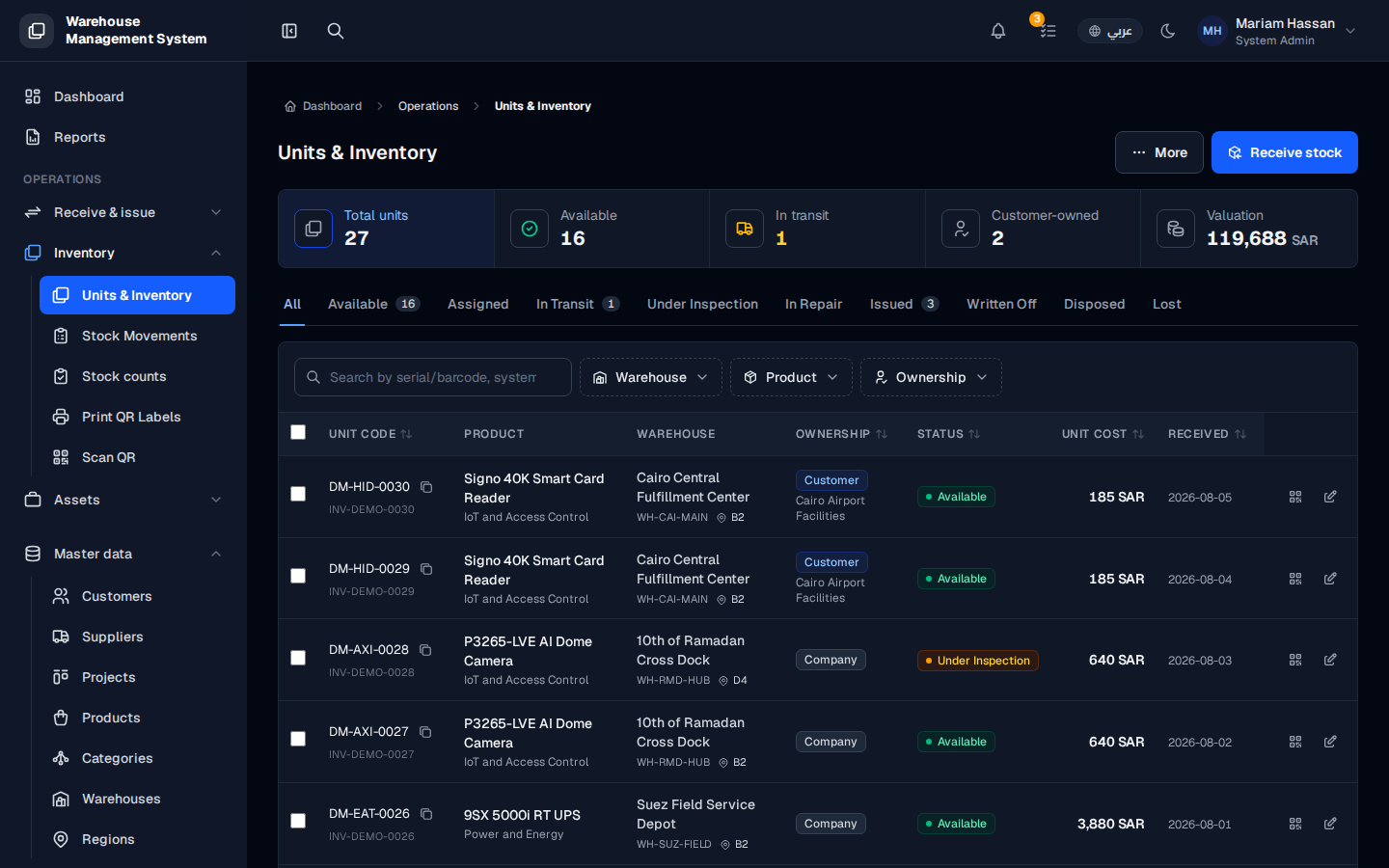
Task: Check the DM-AXI-0027 row checkbox
Action: 298,739
